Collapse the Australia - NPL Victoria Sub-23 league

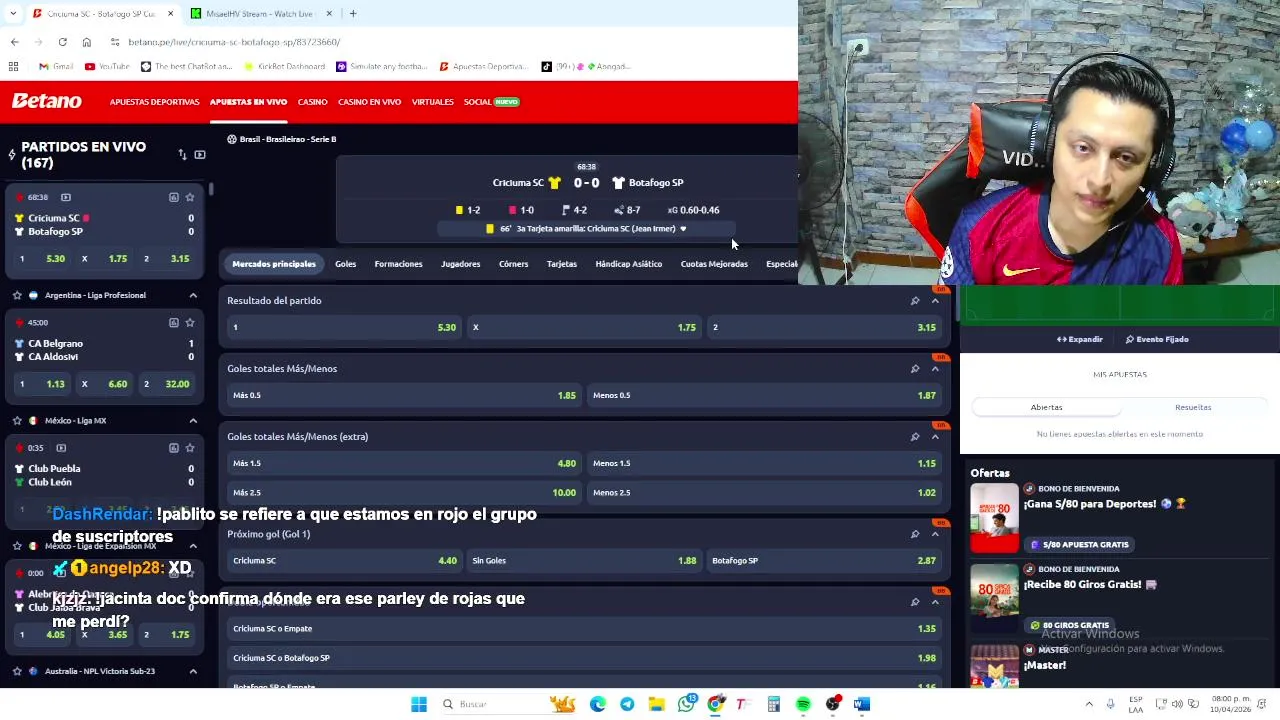pyautogui.click(x=193, y=671)
